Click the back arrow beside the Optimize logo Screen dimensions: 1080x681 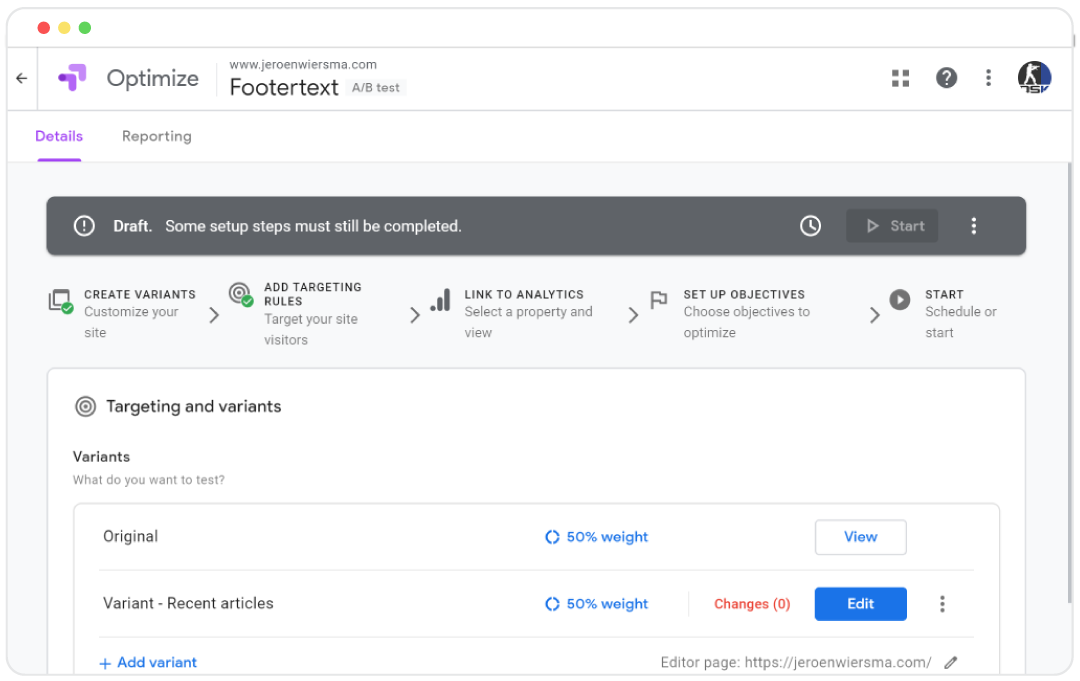(x=22, y=78)
